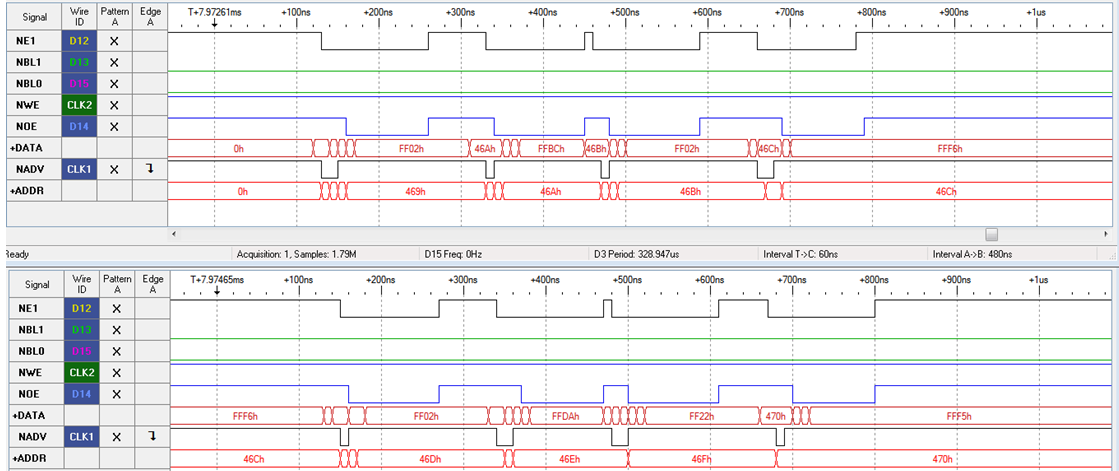Click the 'Acquisition: 1, Samples: 1.79M' status entry

point(293,253)
